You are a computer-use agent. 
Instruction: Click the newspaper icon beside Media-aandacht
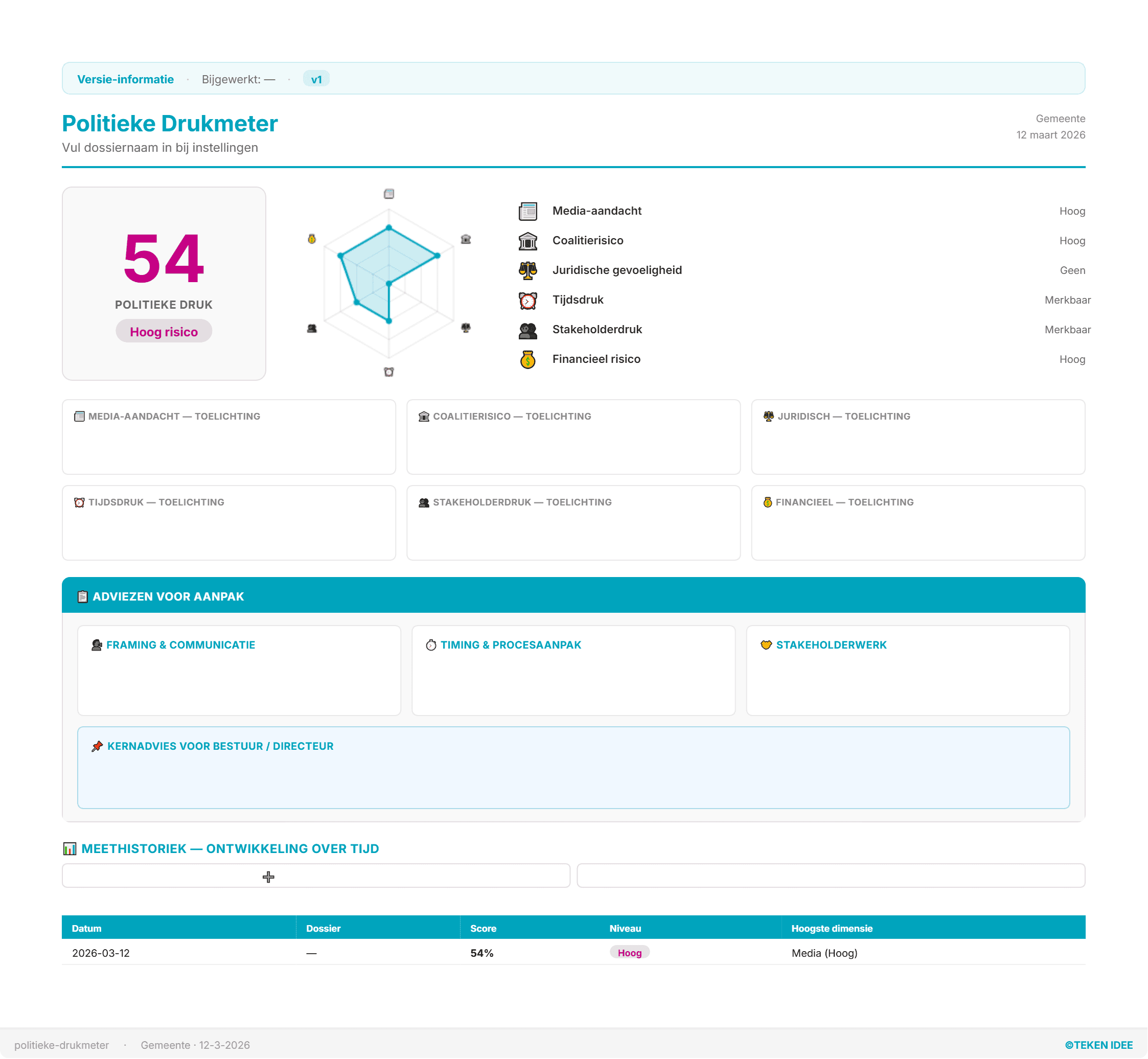527,212
